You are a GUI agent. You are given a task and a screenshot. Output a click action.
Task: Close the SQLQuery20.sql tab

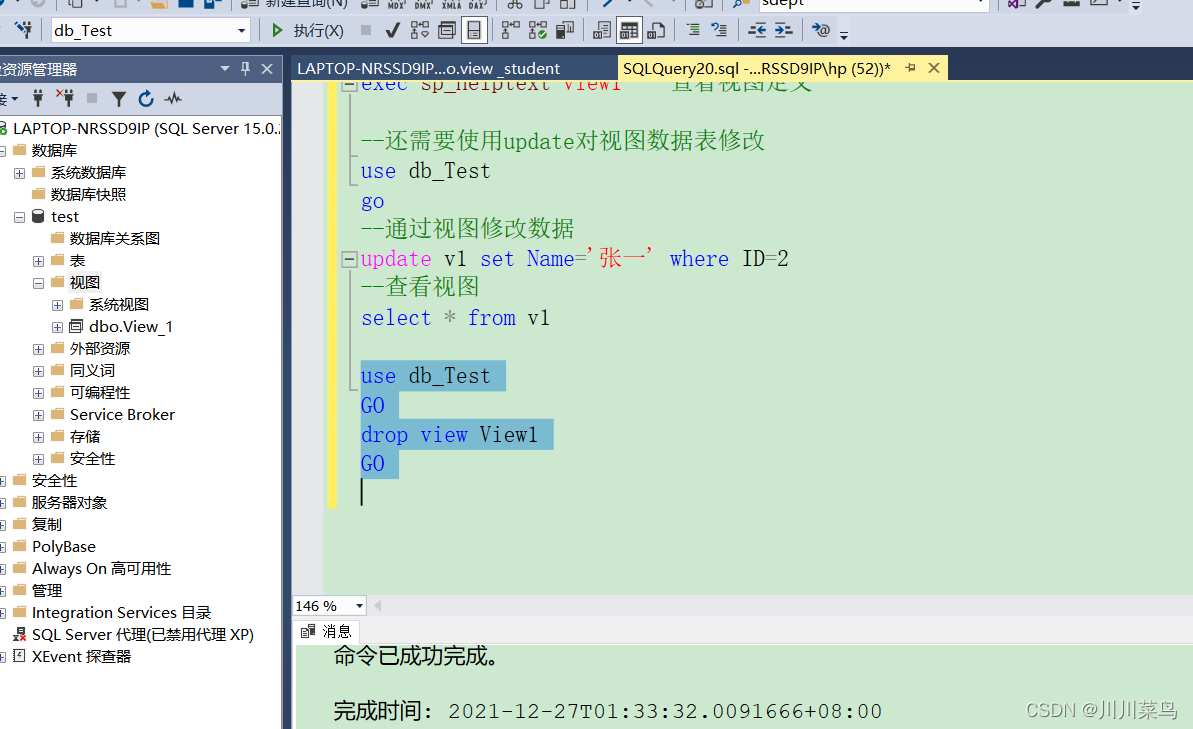[934, 68]
